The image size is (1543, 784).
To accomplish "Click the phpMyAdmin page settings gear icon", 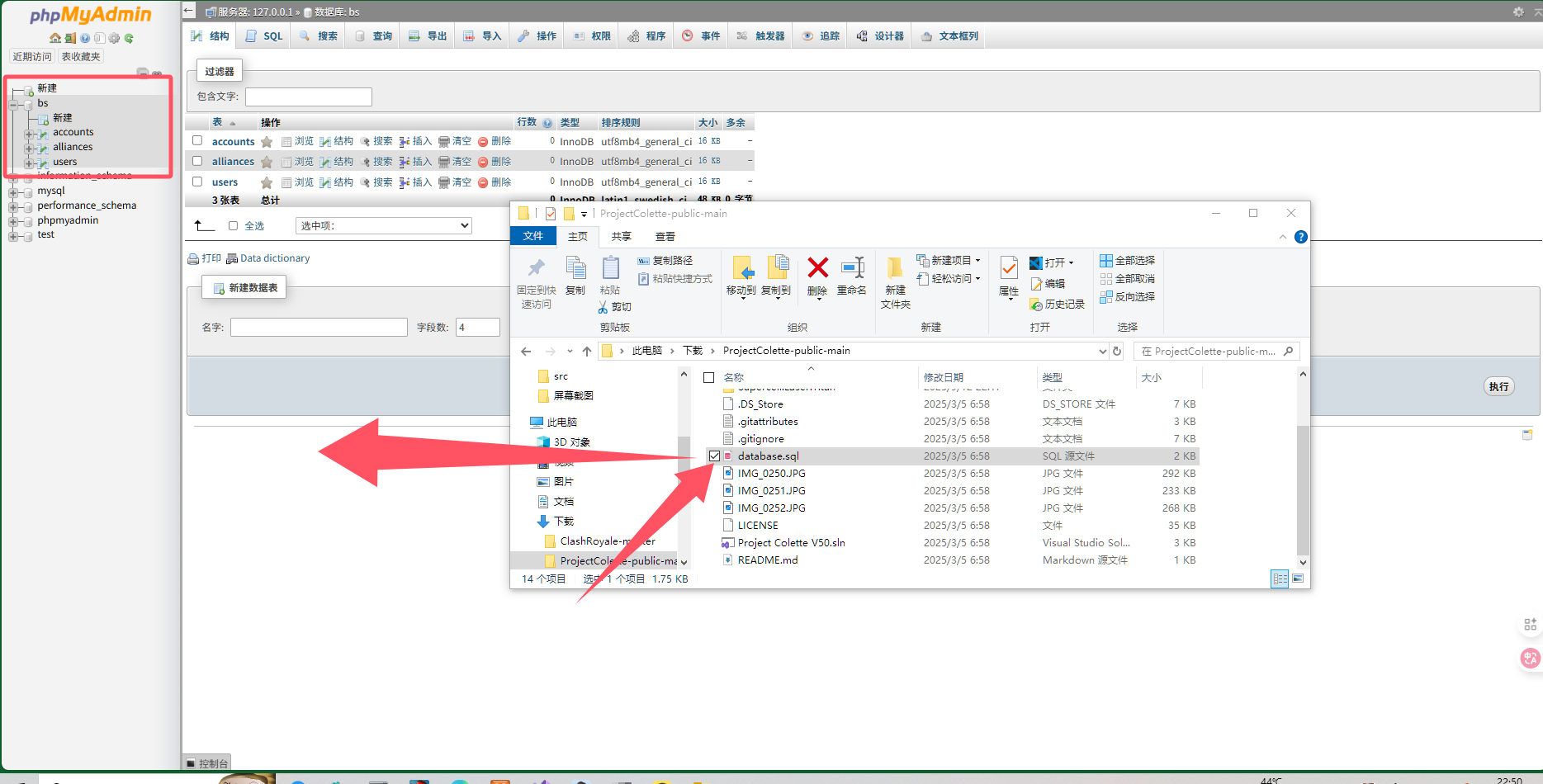I will click(x=1518, y=12).
